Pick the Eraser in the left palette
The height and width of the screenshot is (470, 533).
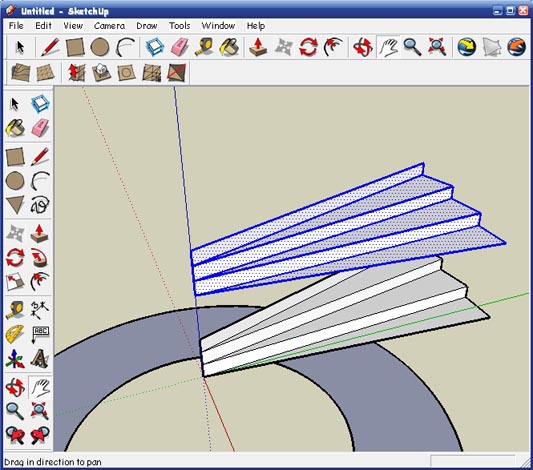point(40,128)
